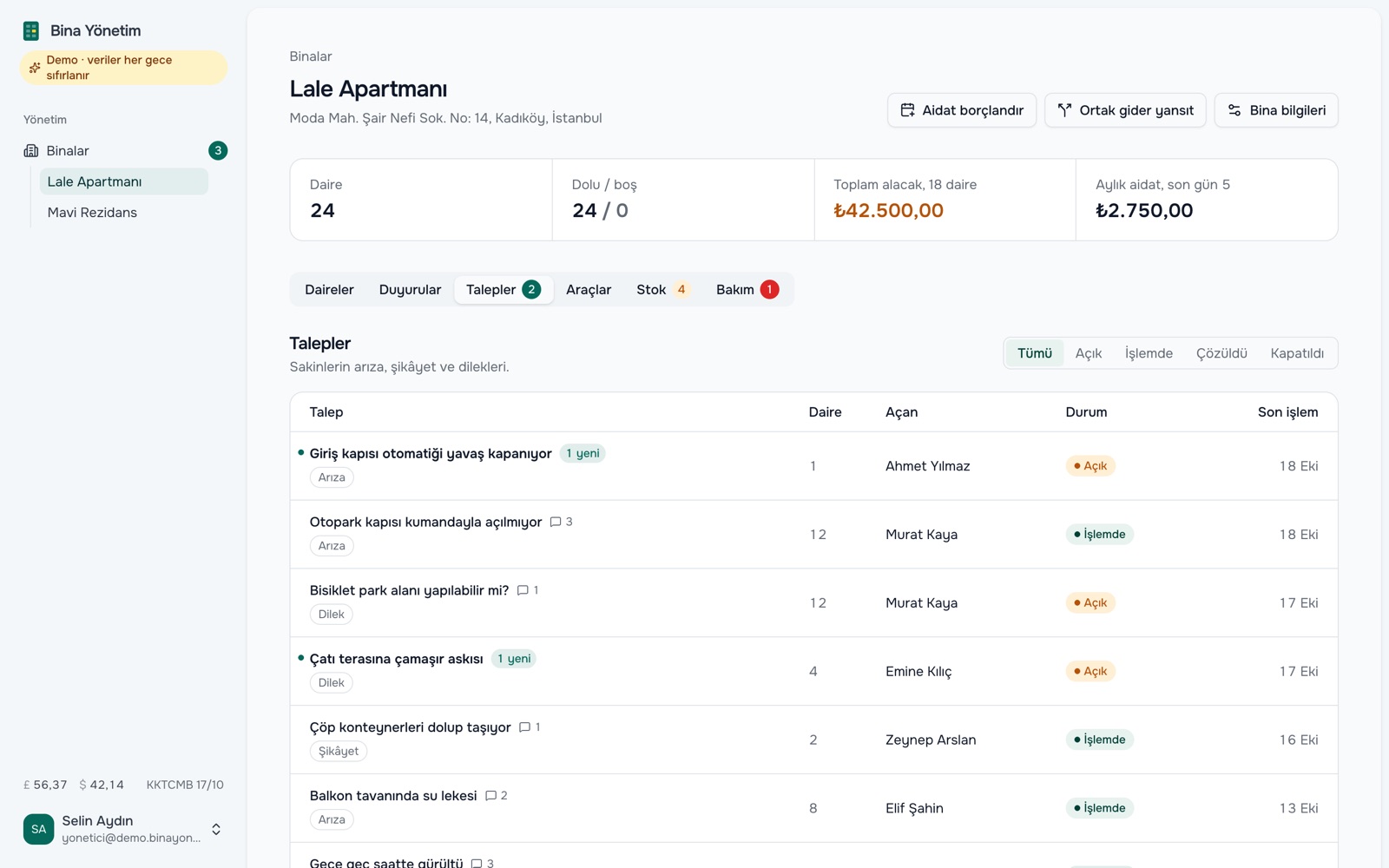Click the sliders icon on Bina bilgileri
The height and width of the screenshot is (868, 1389).
1234,110
